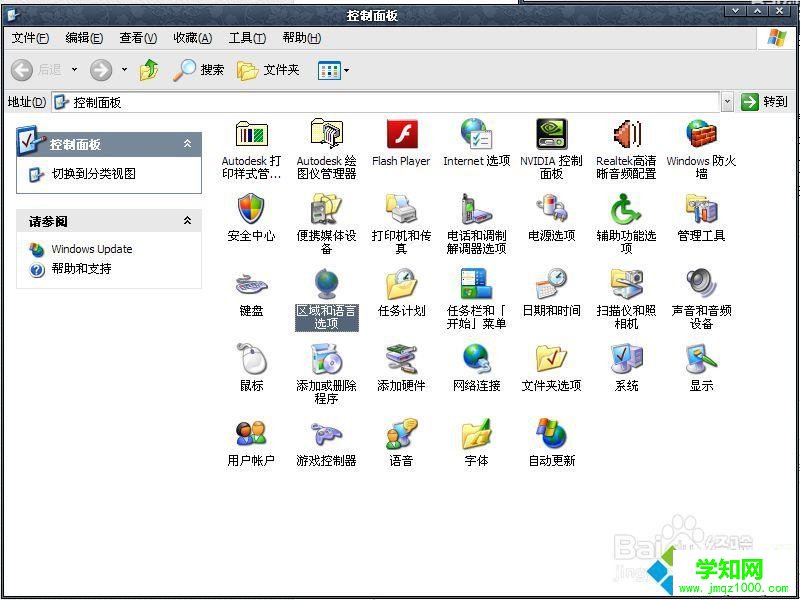800x600 pixels.
Task: Open 声音和音频设备
Action: click(x=701, y=298)
